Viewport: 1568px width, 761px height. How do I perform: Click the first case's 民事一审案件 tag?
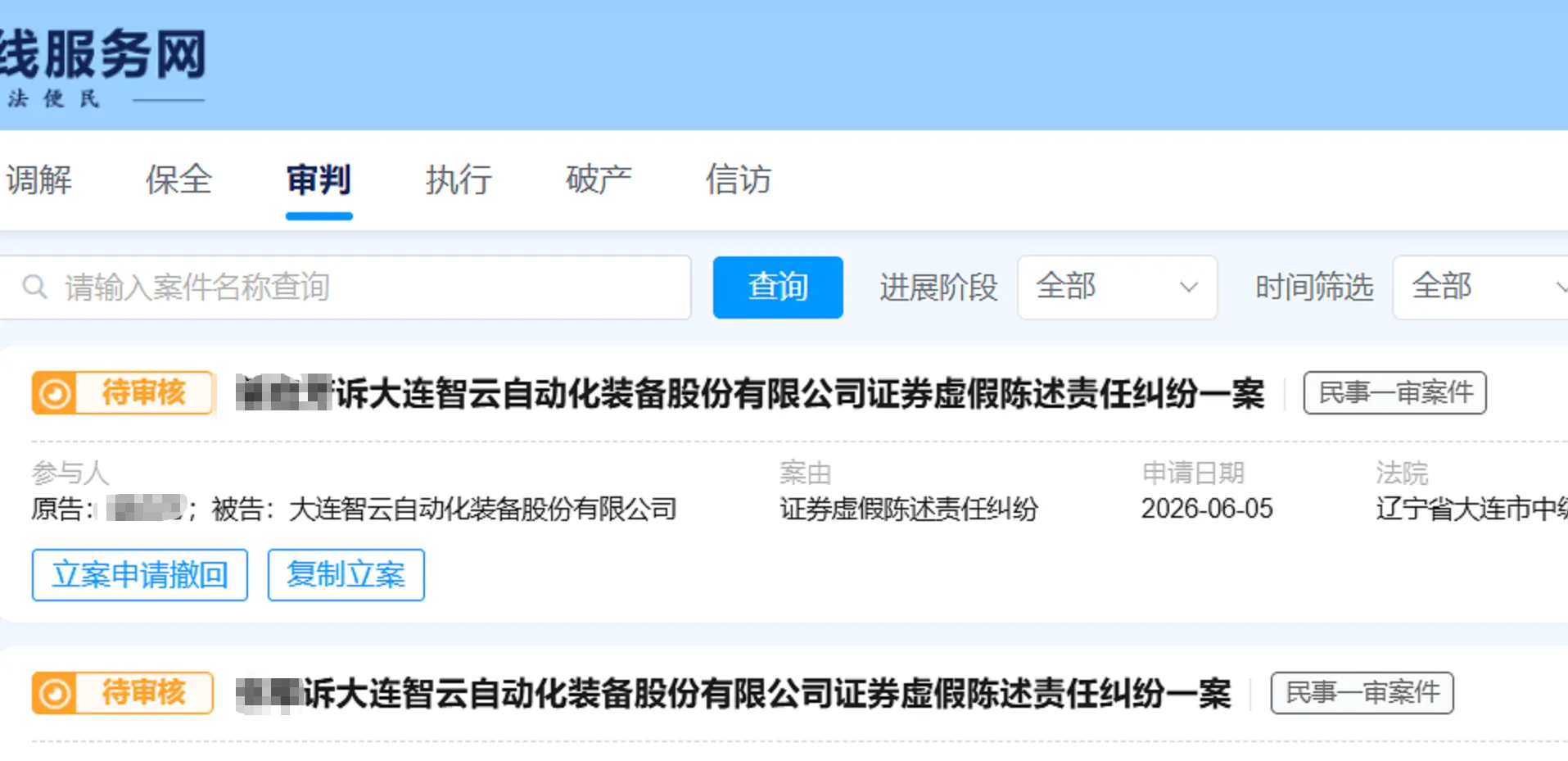1394,393
